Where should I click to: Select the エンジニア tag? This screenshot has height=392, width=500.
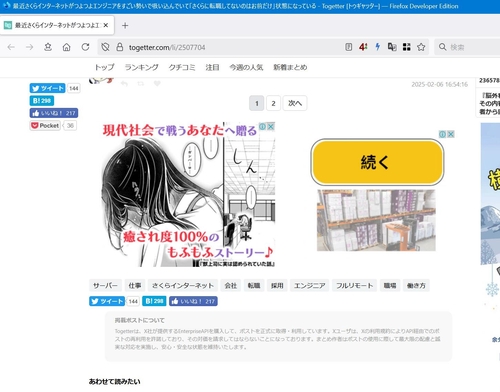tap(310, 286)
